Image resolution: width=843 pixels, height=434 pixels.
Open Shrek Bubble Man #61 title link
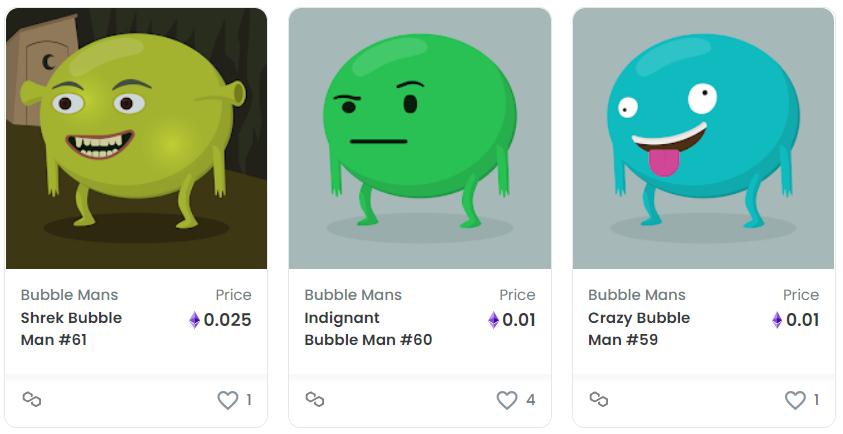coord(72,329)
